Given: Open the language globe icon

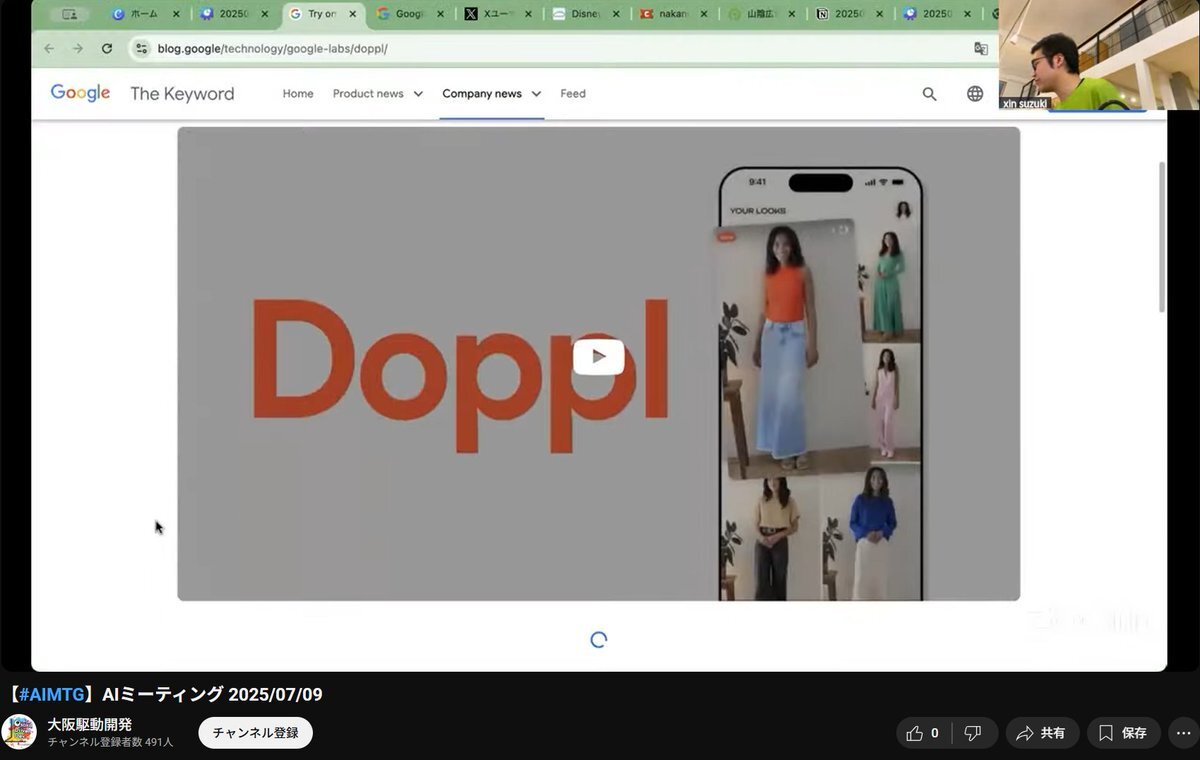Looking at the screenshot, I should [975, 94].
